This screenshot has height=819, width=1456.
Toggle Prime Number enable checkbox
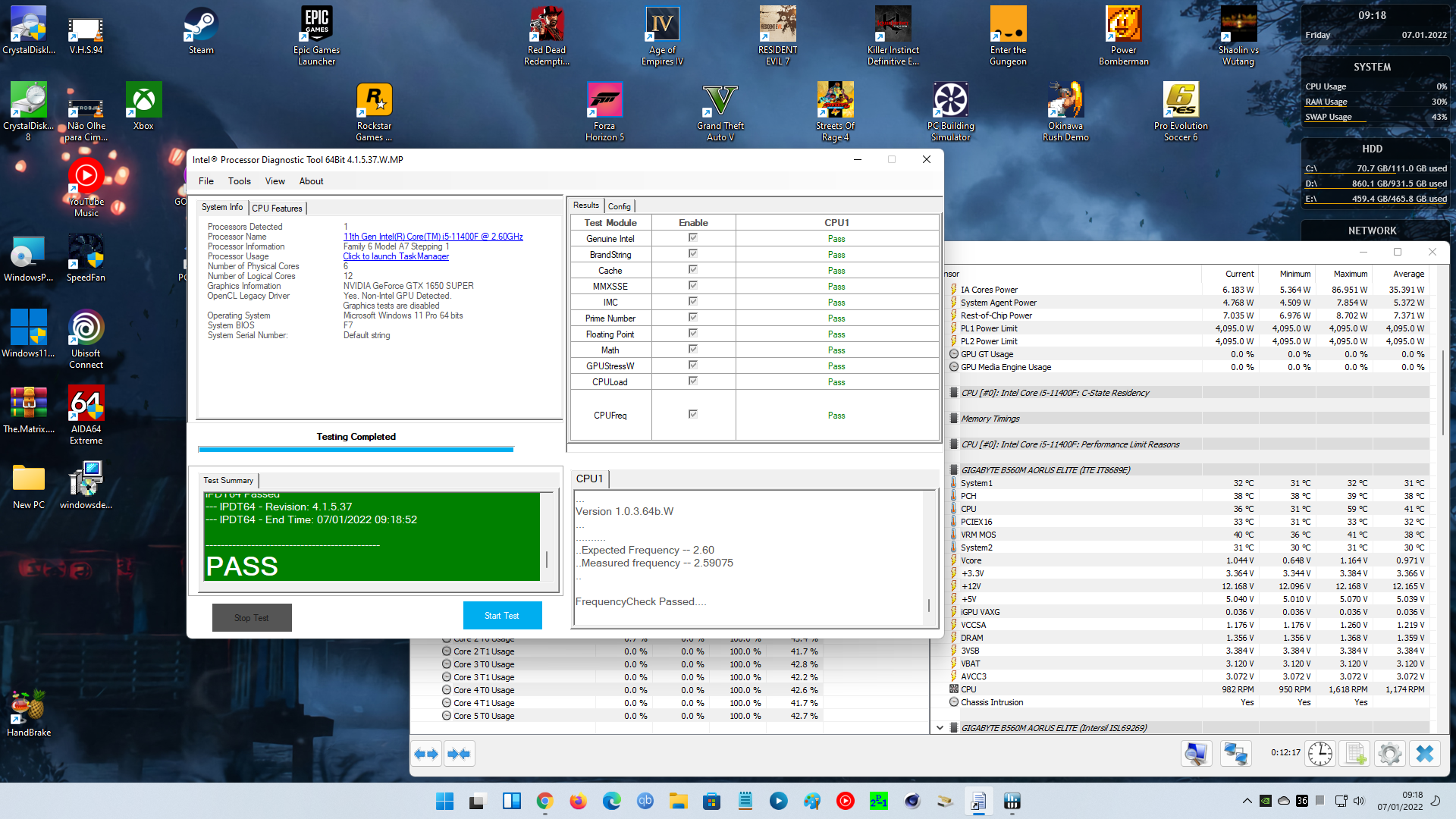692,317
